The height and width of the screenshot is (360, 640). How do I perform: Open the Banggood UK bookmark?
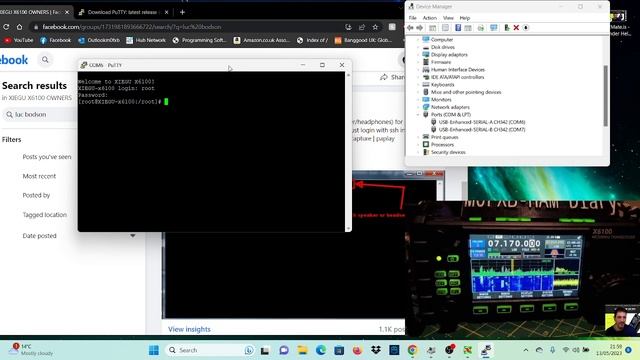click(x=363, y=40)
